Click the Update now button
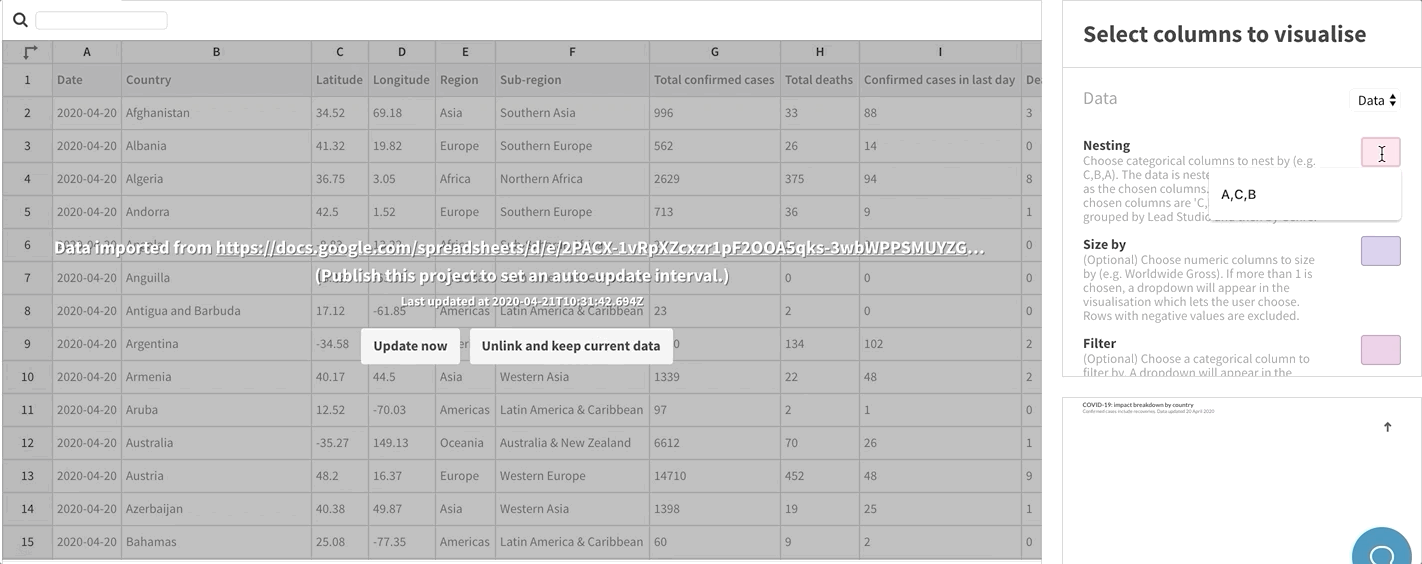1422x564 pixels. click(410, 346)
